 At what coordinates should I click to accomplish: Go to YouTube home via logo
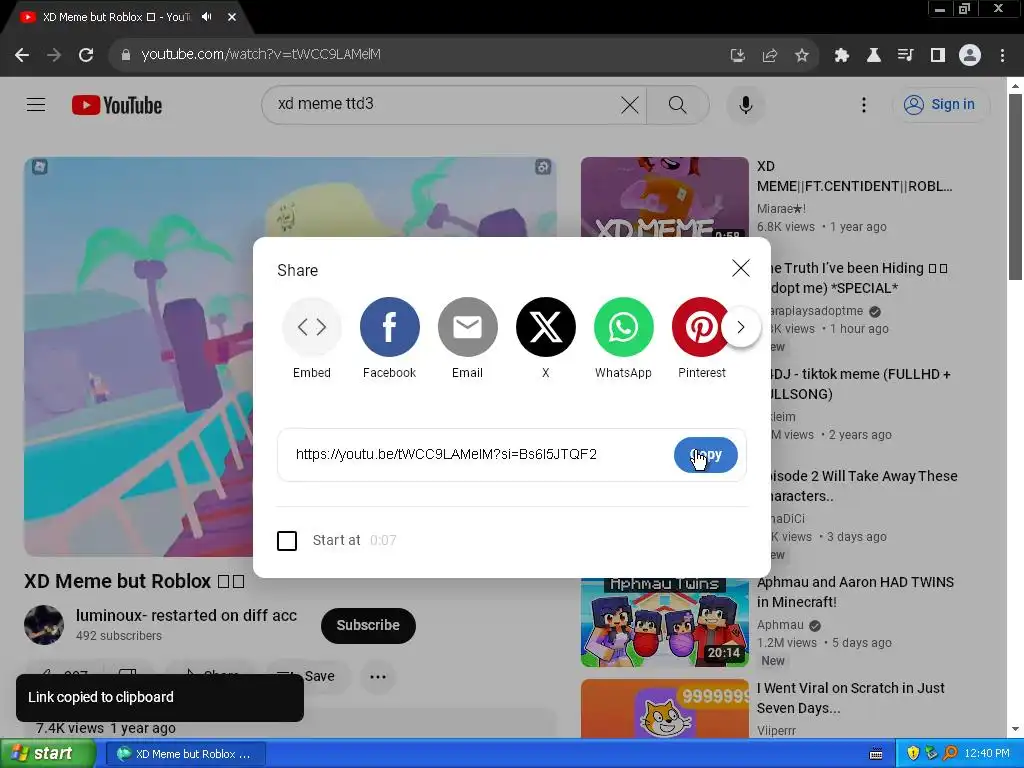(117, 105)
